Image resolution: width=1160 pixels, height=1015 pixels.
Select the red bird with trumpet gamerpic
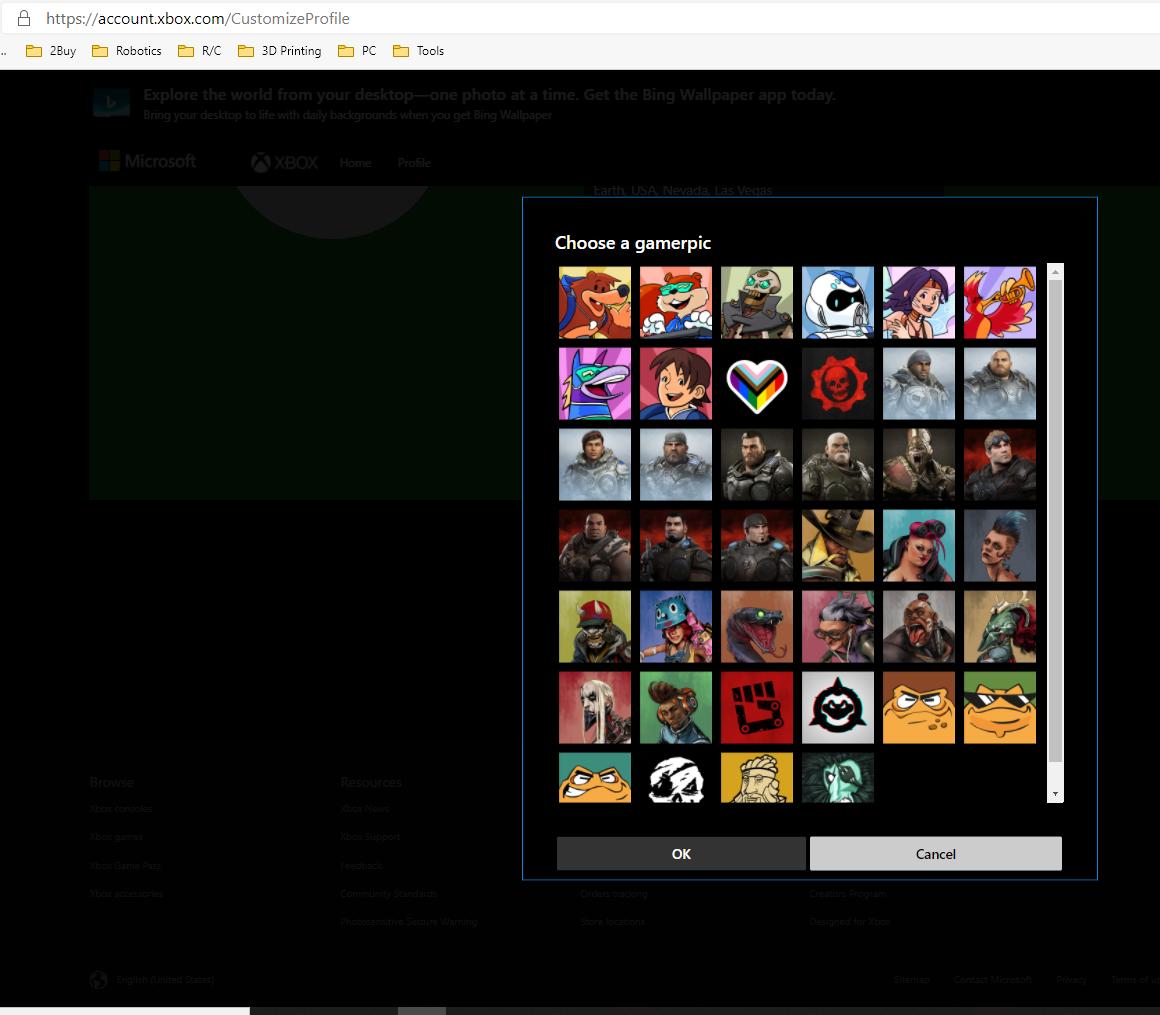[999, 303]
